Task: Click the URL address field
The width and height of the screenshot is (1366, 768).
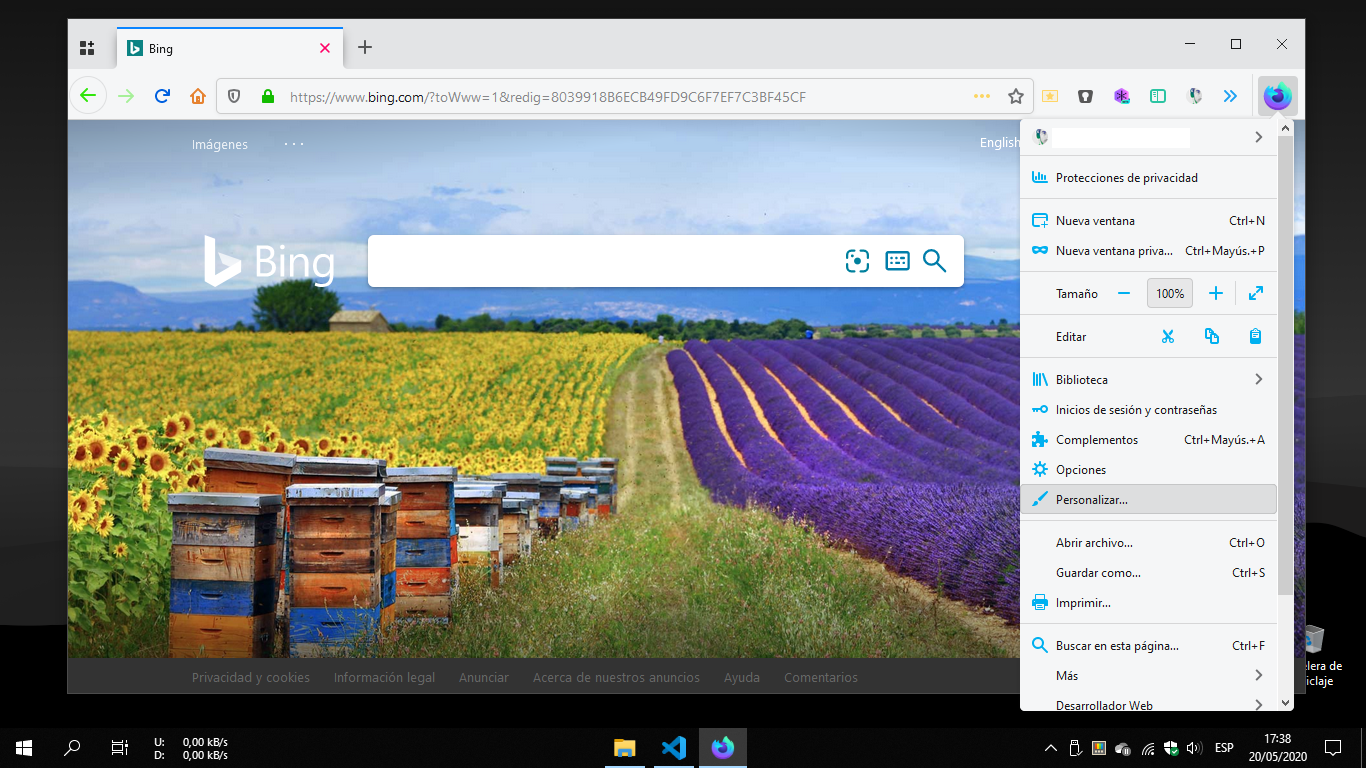Action: point(625,97)
